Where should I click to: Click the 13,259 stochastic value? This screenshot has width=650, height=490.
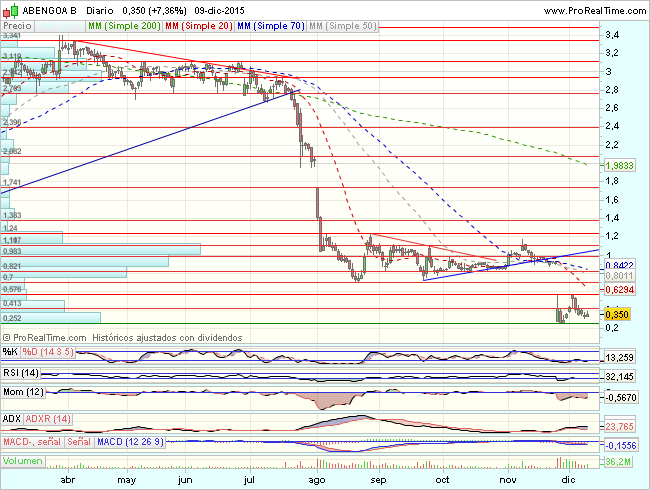[619, 357]
